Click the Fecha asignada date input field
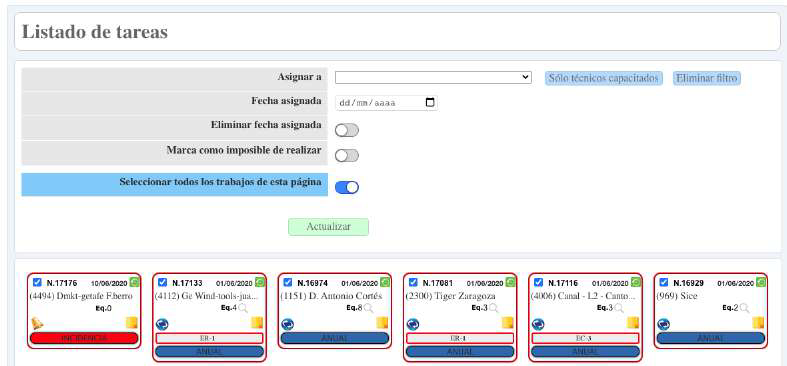 [x=386, y=103]
